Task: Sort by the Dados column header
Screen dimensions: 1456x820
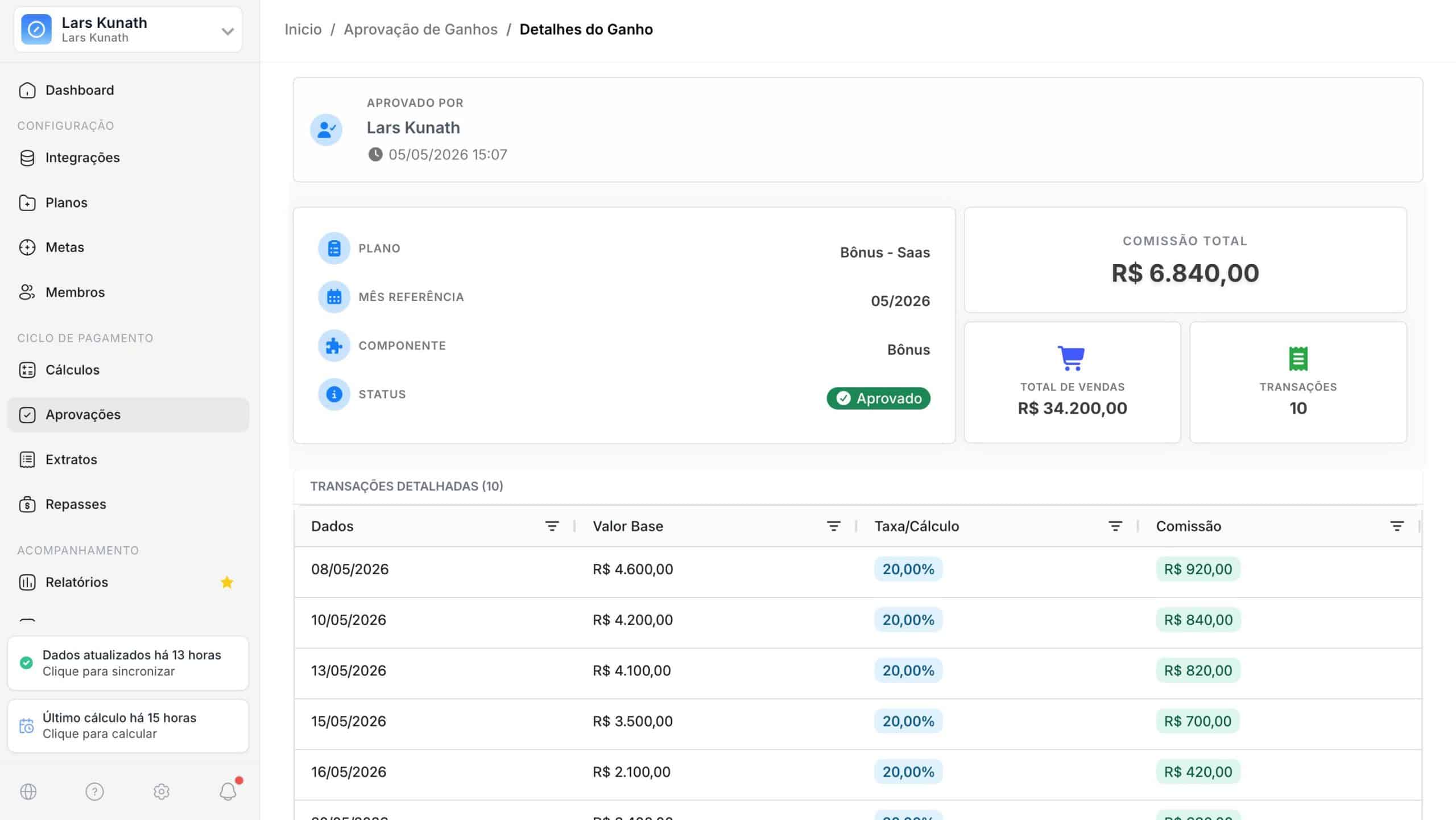Action: click(332, 526)
